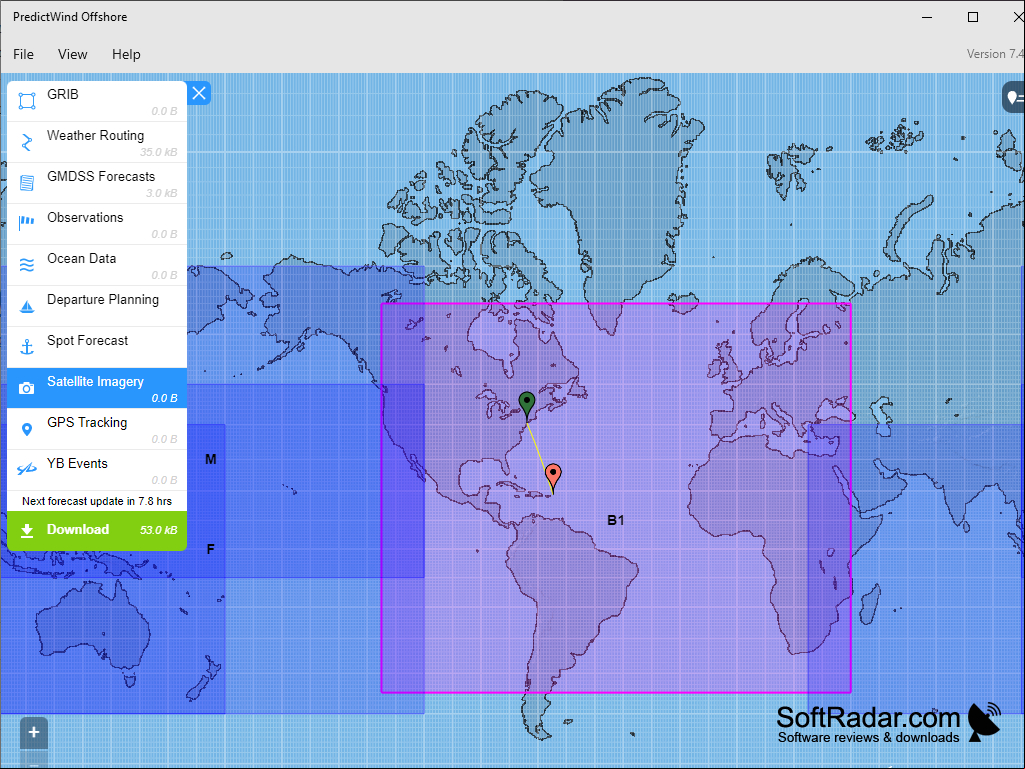Open the marker list panel at top right

tap(1014, 97)
